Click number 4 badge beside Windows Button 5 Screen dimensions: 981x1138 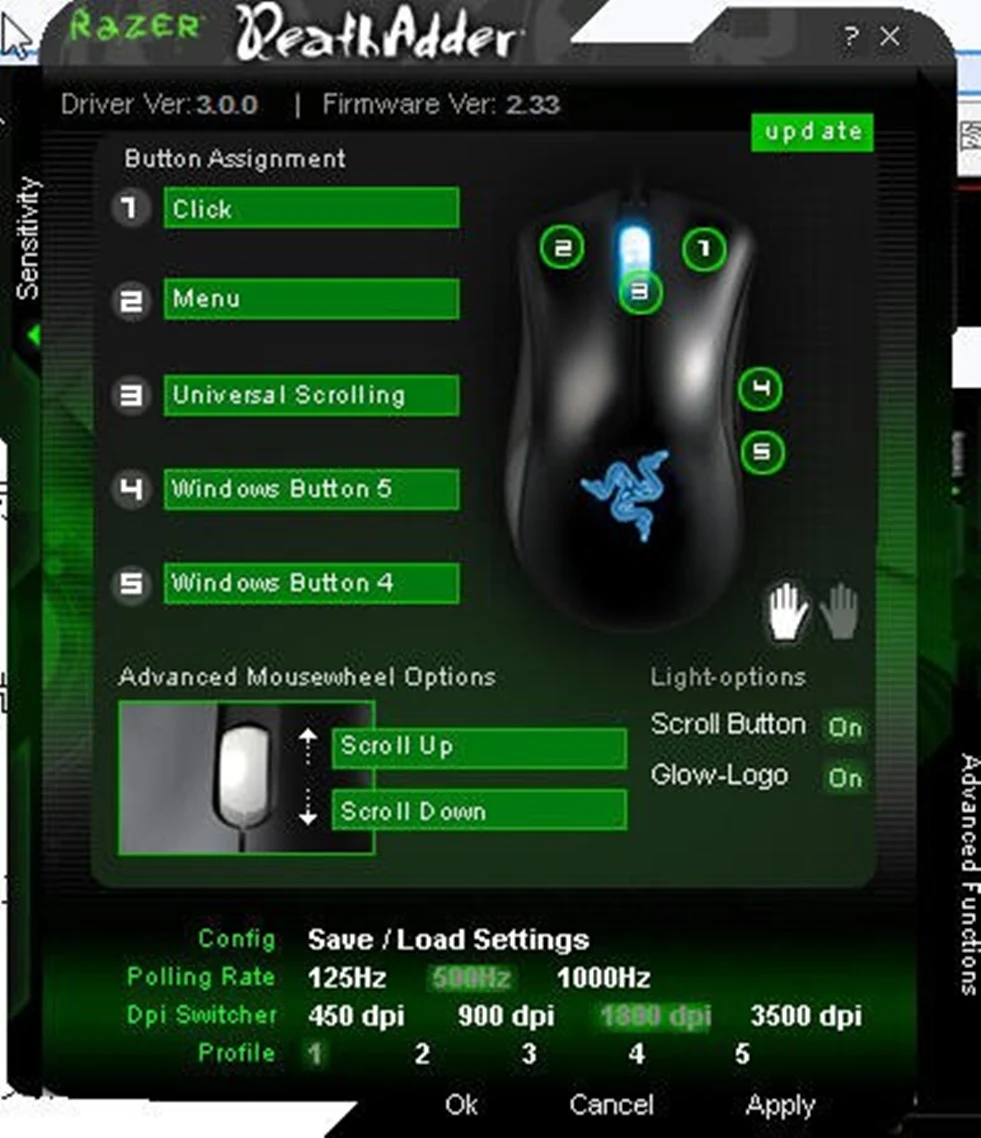click(x=131, y=488)
